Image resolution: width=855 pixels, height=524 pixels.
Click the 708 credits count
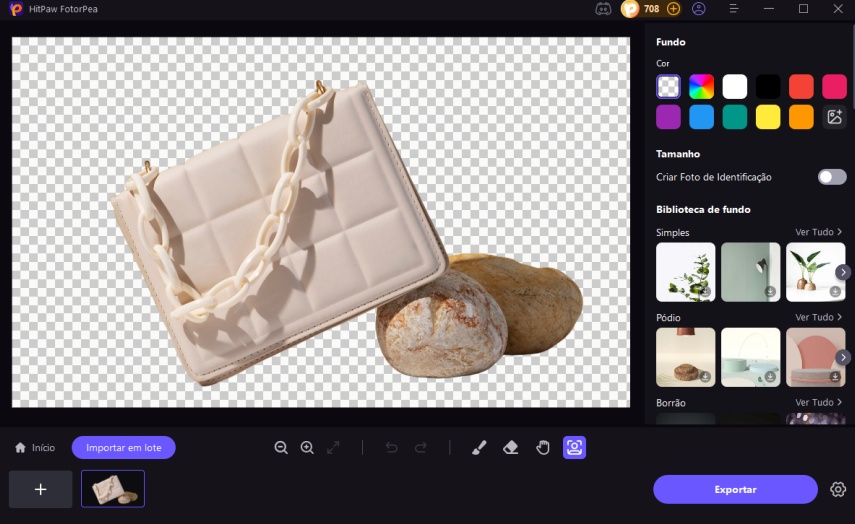[x=651, y=9]
